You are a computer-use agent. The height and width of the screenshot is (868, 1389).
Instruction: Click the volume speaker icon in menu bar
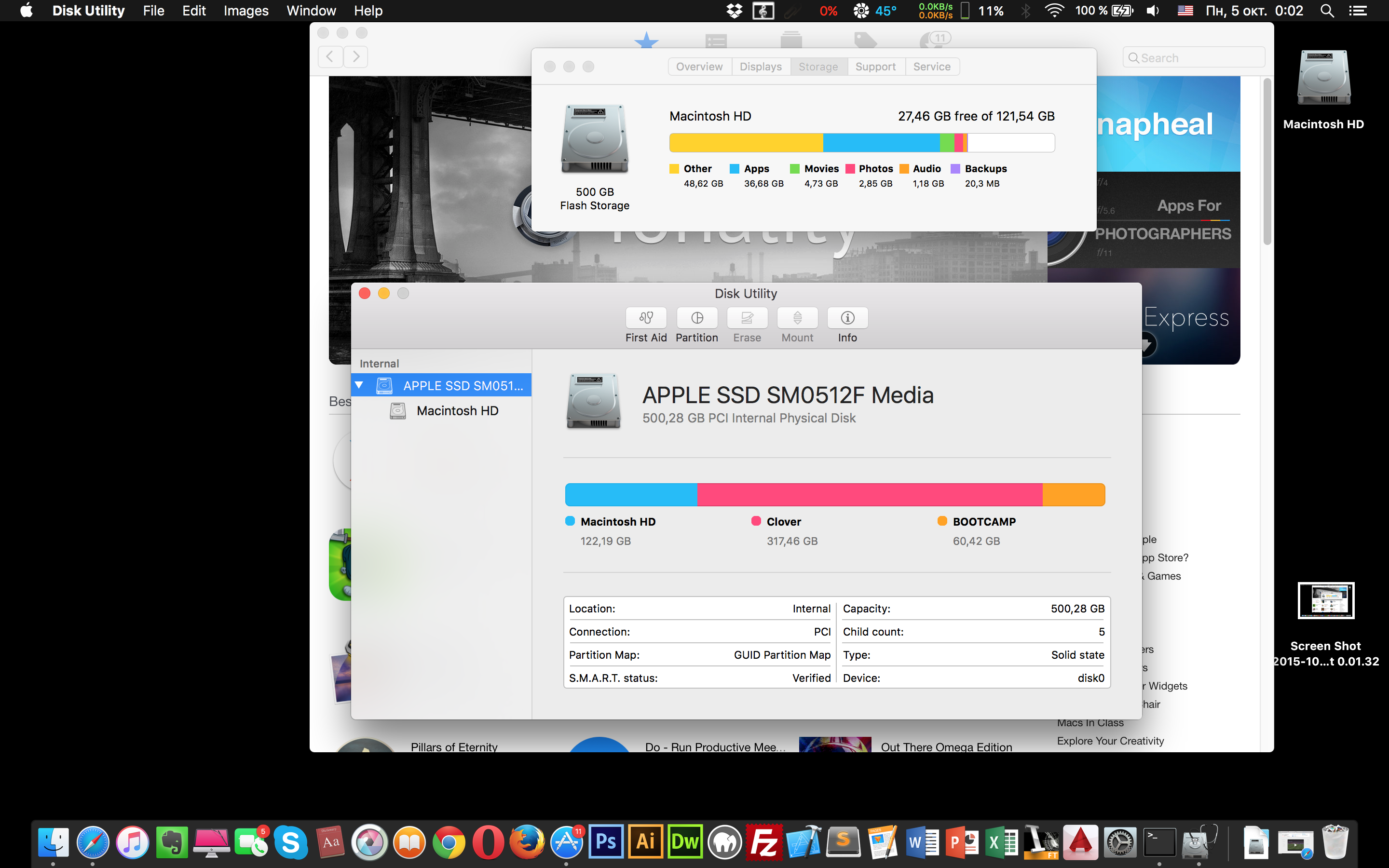tap(1153, 11)
